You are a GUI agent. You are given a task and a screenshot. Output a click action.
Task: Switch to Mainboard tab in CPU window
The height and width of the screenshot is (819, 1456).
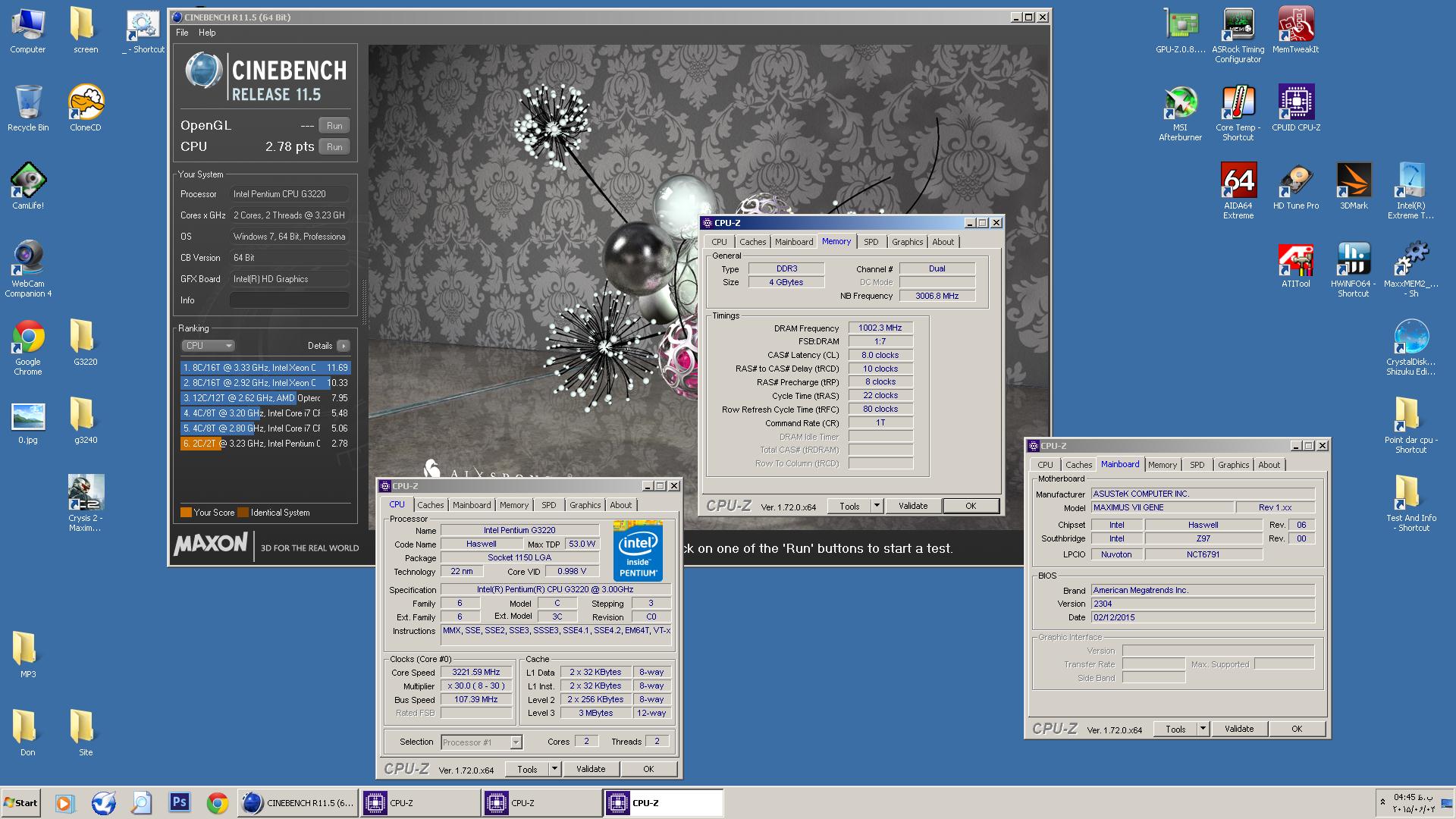[x=472, y=505]
